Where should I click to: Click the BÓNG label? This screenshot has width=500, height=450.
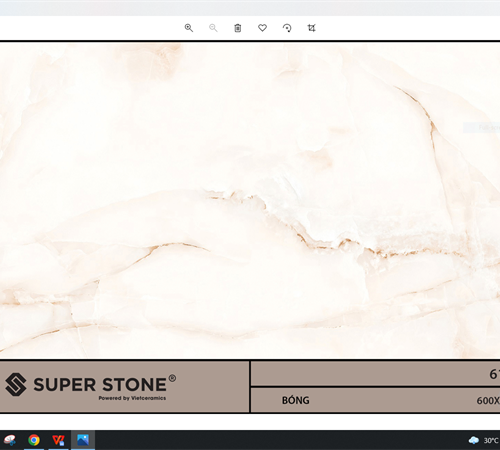tap(296, 400)
